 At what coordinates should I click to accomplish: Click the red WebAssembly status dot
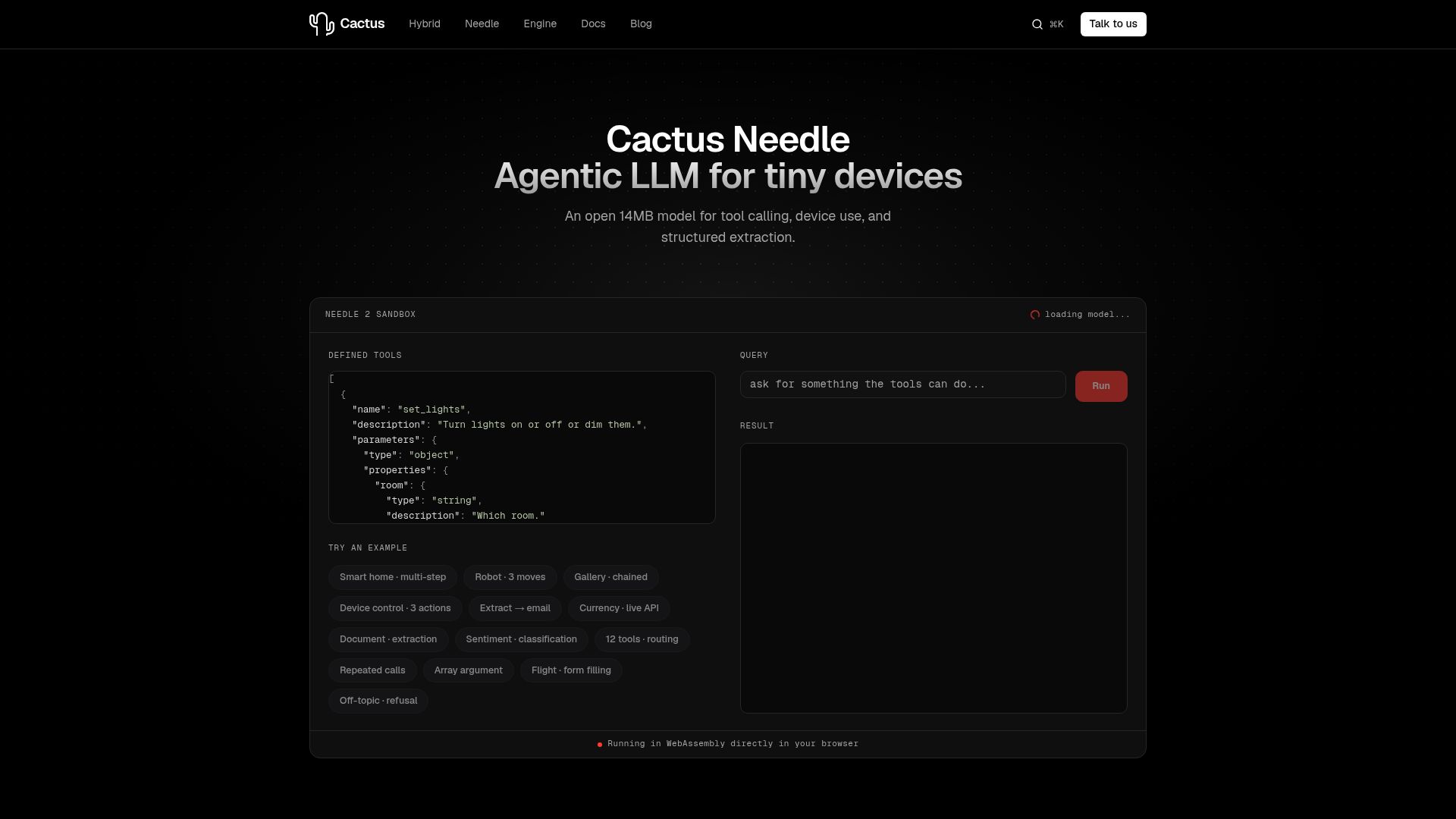point(600,745)
